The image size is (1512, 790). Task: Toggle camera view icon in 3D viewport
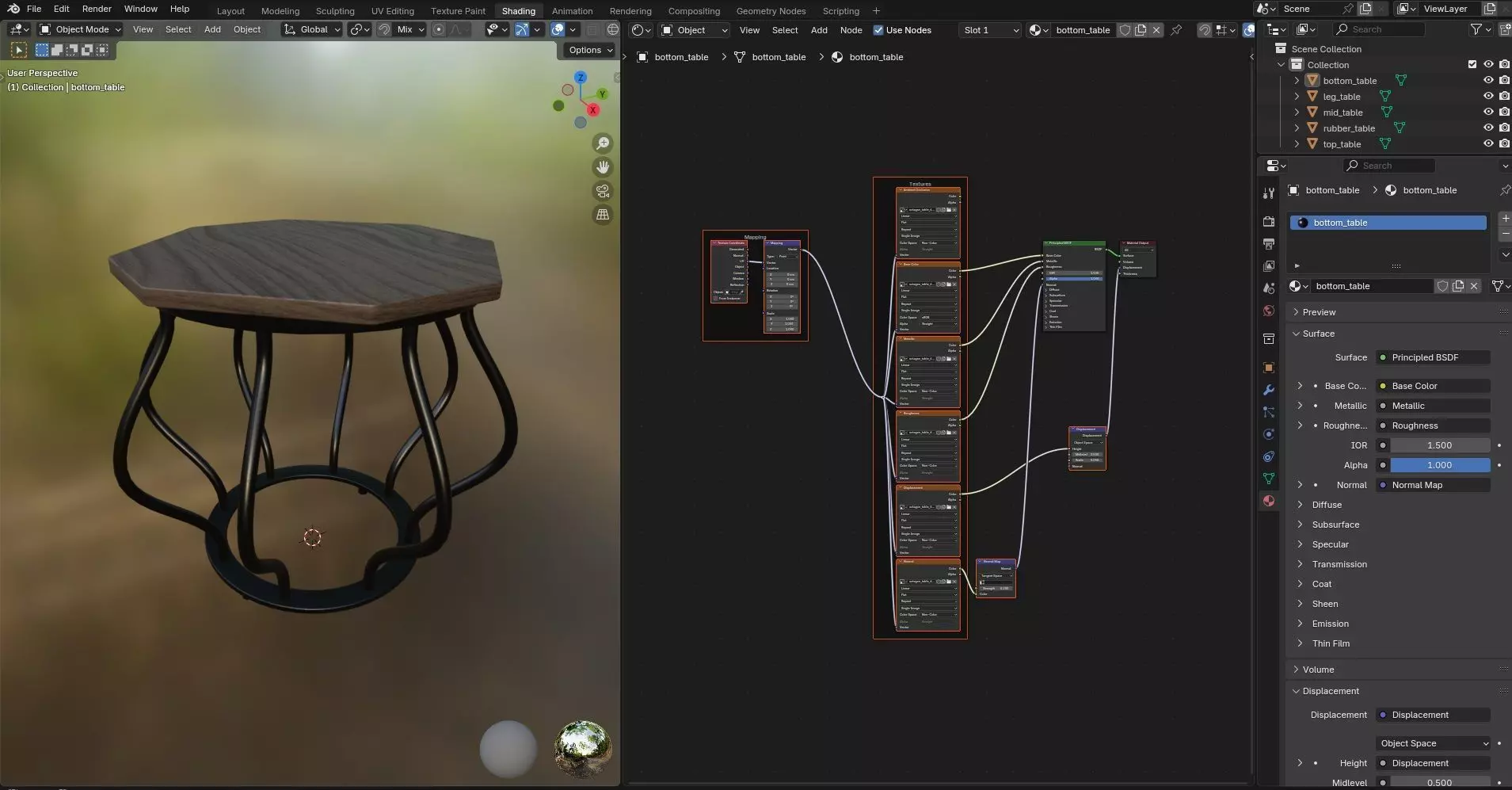(x=603, y=191)
